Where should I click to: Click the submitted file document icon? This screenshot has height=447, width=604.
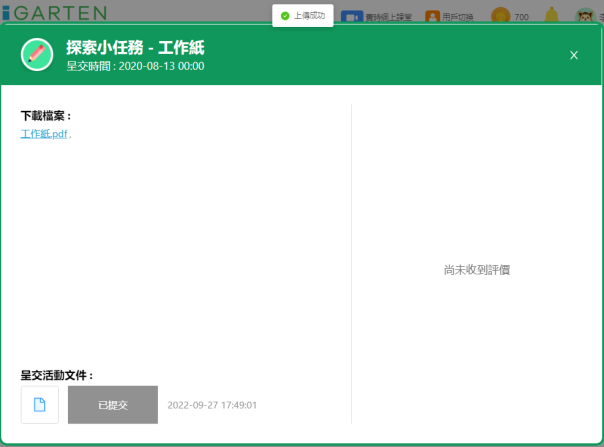tap(40, 405)
